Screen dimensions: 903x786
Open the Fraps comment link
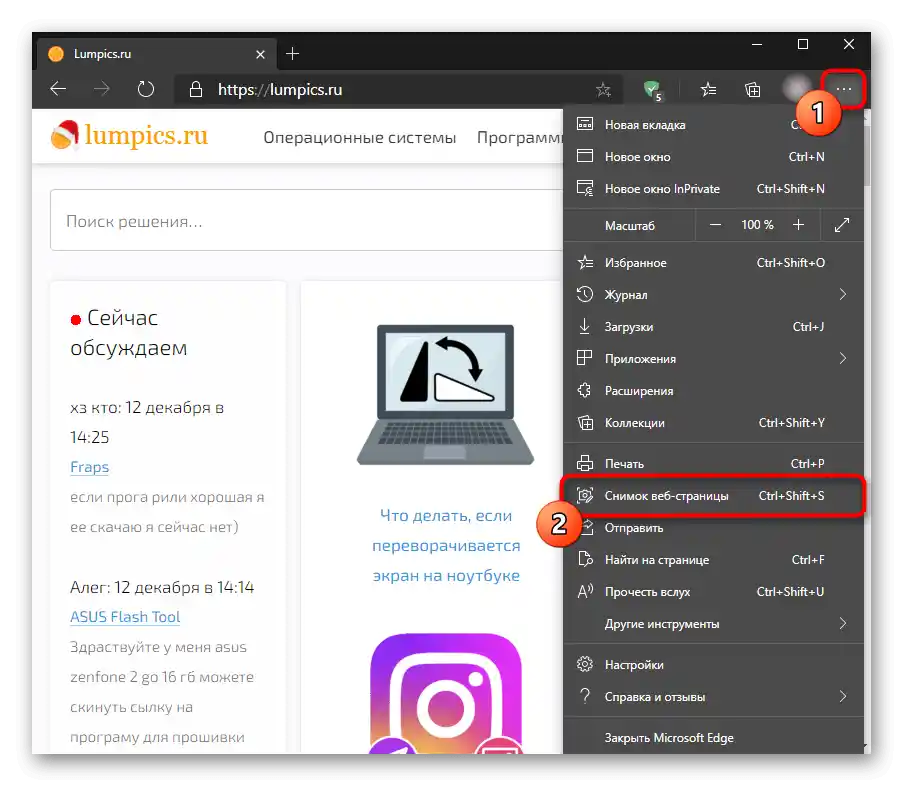point(89,467)
